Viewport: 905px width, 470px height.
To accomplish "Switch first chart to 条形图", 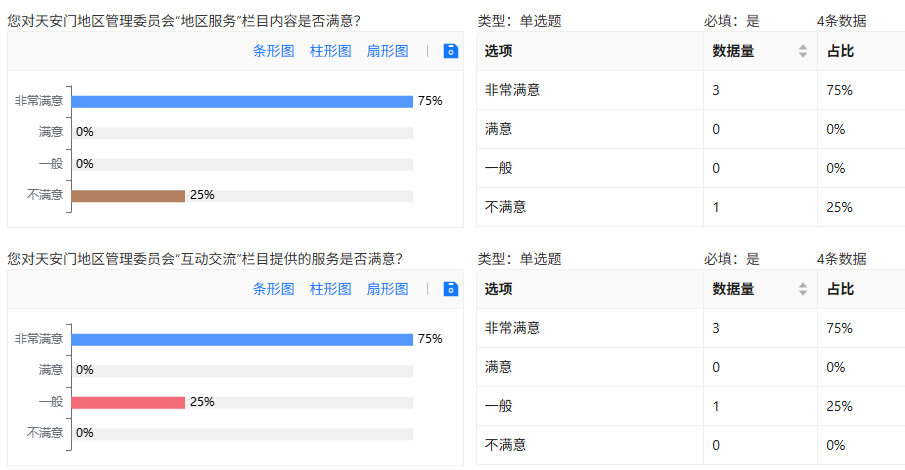I will pyautogui.click(x=274, y=51).
